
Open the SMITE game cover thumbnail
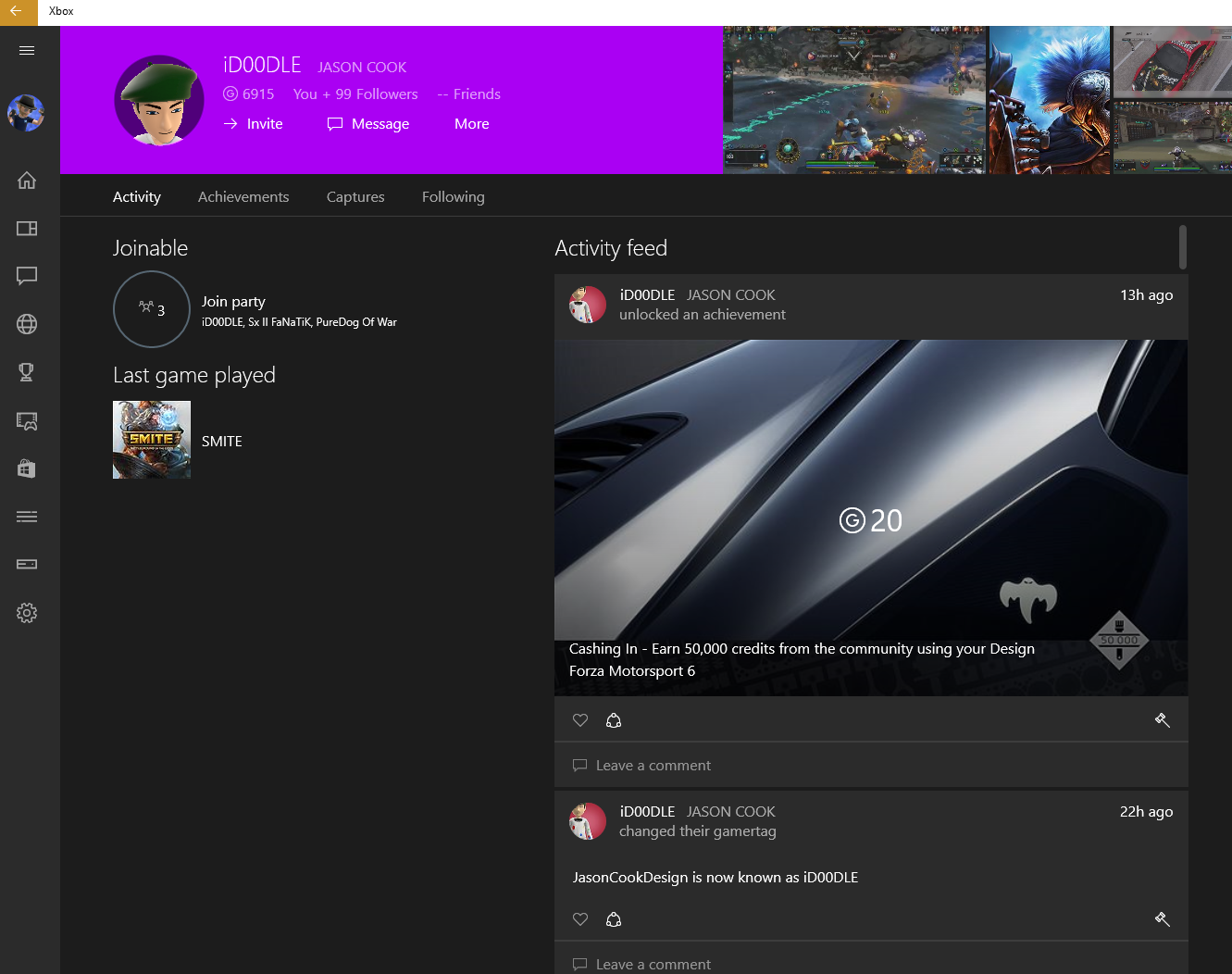pos(152,440)
